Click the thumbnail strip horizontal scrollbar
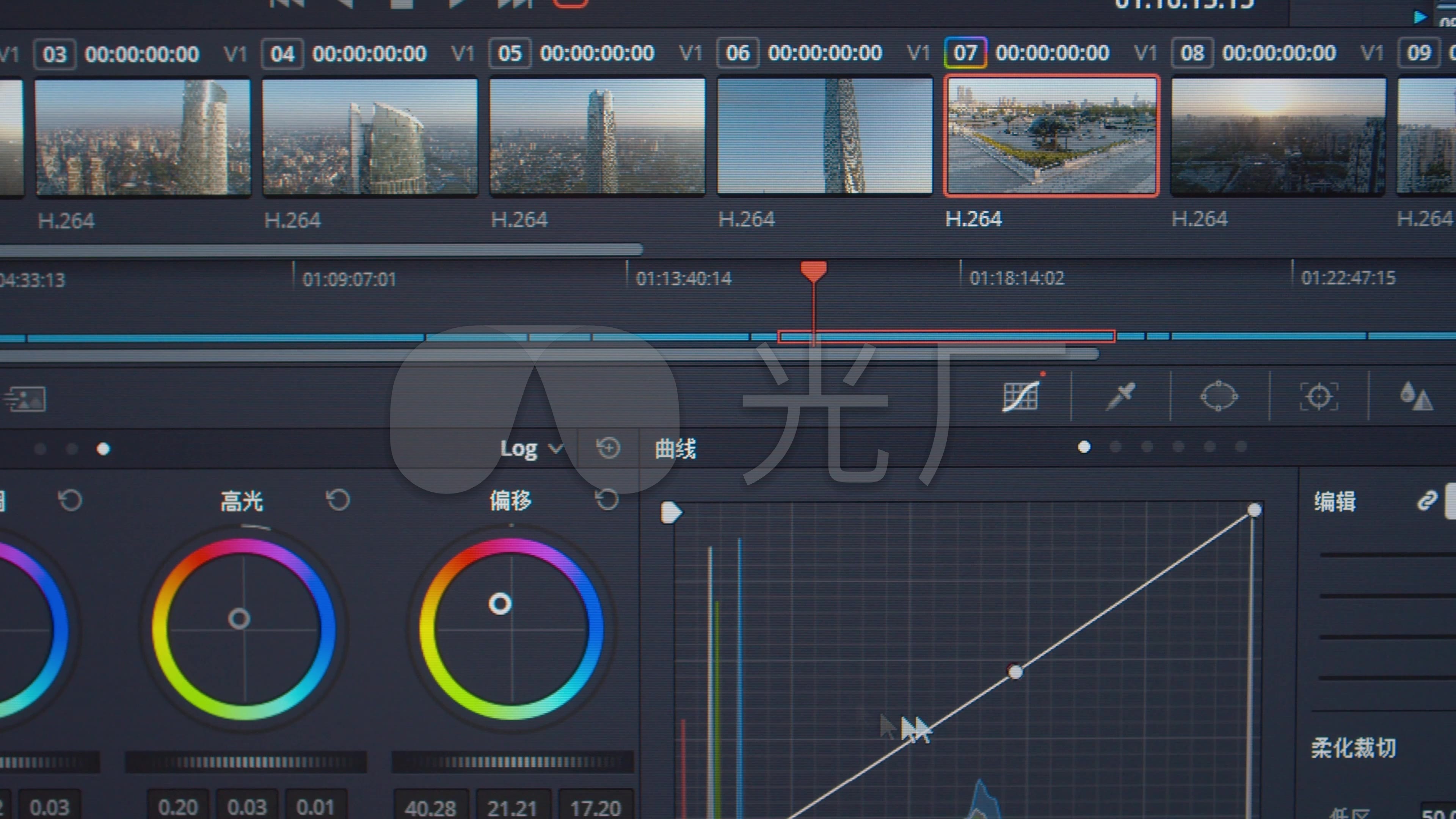 (x=321, y=249)
